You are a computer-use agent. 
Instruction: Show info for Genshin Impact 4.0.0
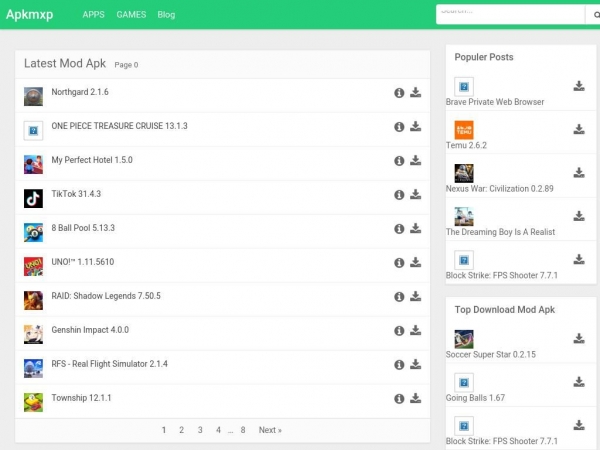click(x=399, y=331)
